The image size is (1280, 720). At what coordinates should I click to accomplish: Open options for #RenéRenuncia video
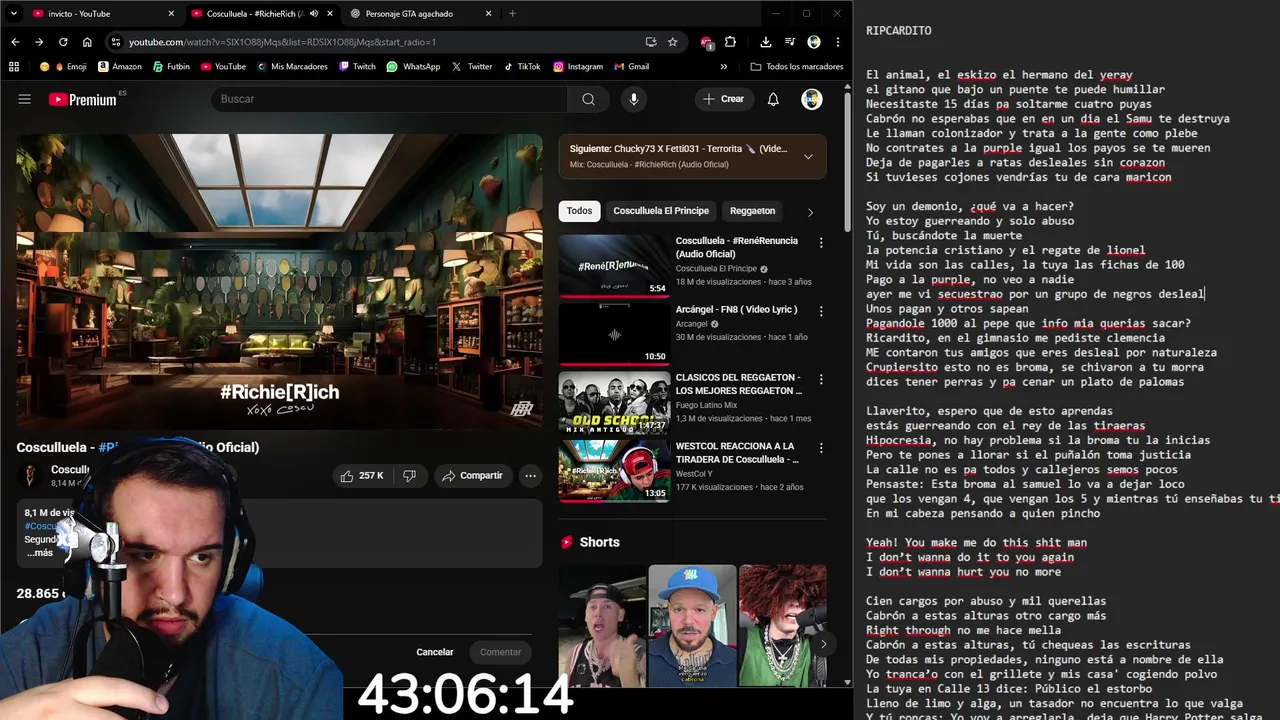(821, 243)
